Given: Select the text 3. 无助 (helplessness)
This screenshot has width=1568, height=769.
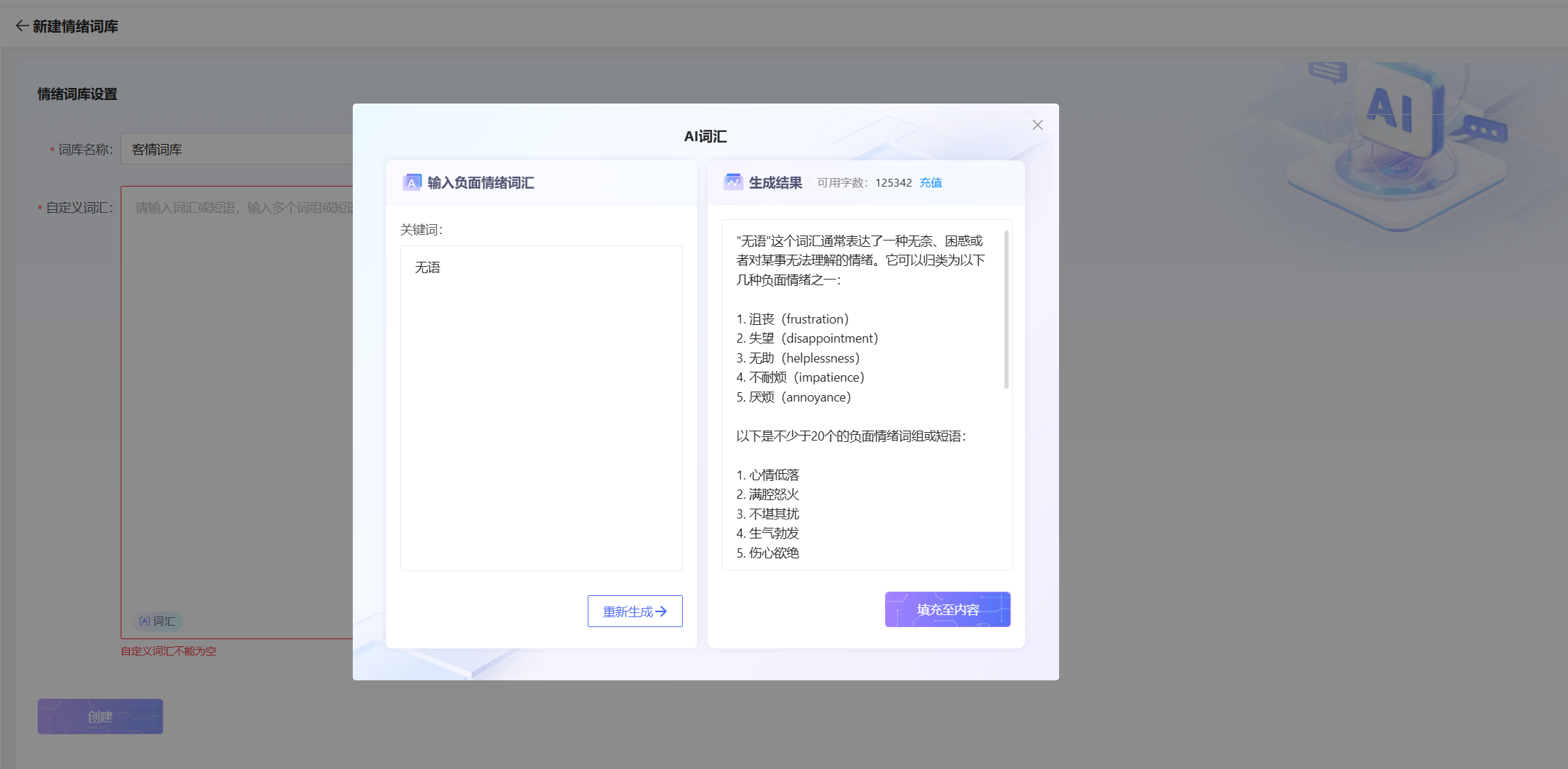Looking at the screenshot, I should click(x=798, y=358).
